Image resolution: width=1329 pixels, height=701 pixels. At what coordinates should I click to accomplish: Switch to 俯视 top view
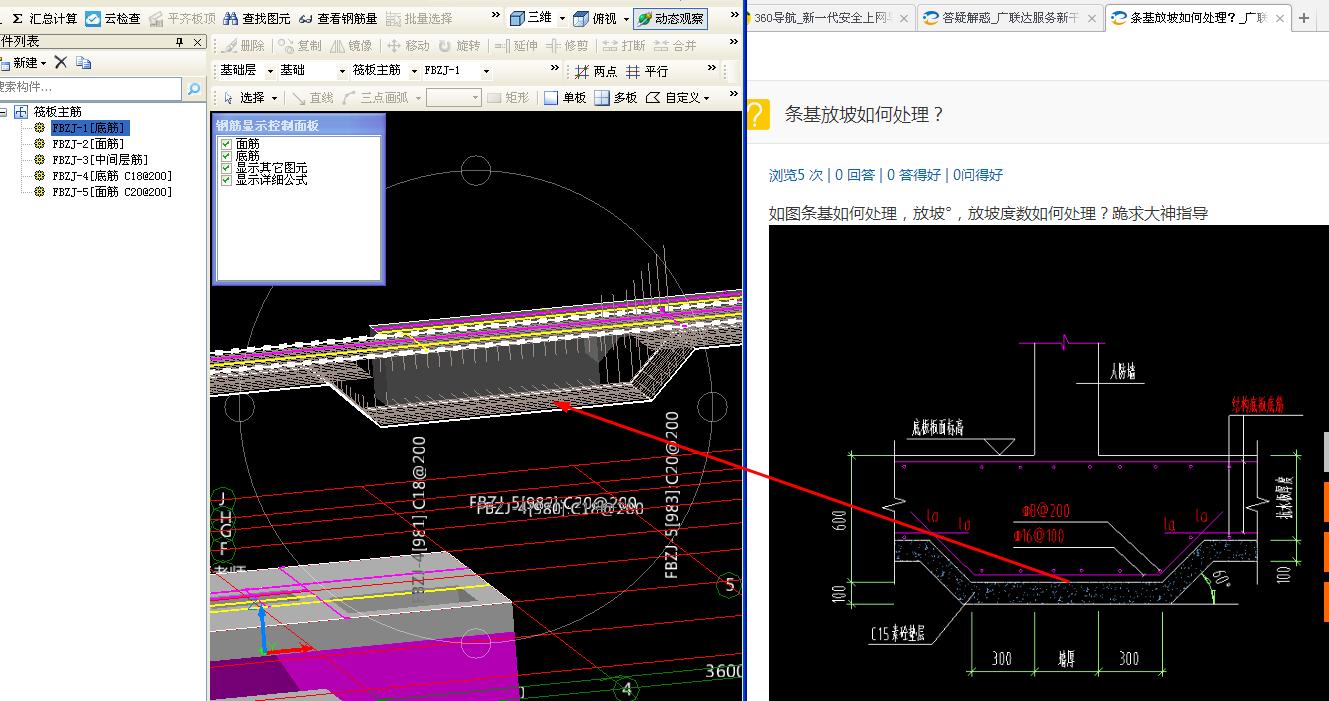596,19
